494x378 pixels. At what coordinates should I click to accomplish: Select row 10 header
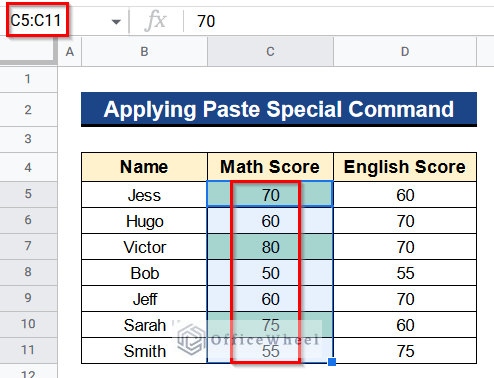(x=28, y=324)
